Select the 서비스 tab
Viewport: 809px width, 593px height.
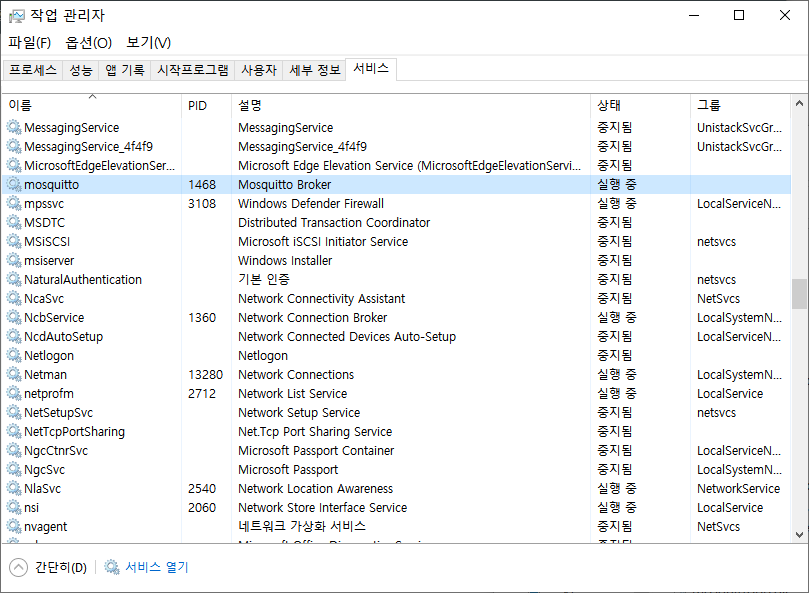tap(371, 69)
